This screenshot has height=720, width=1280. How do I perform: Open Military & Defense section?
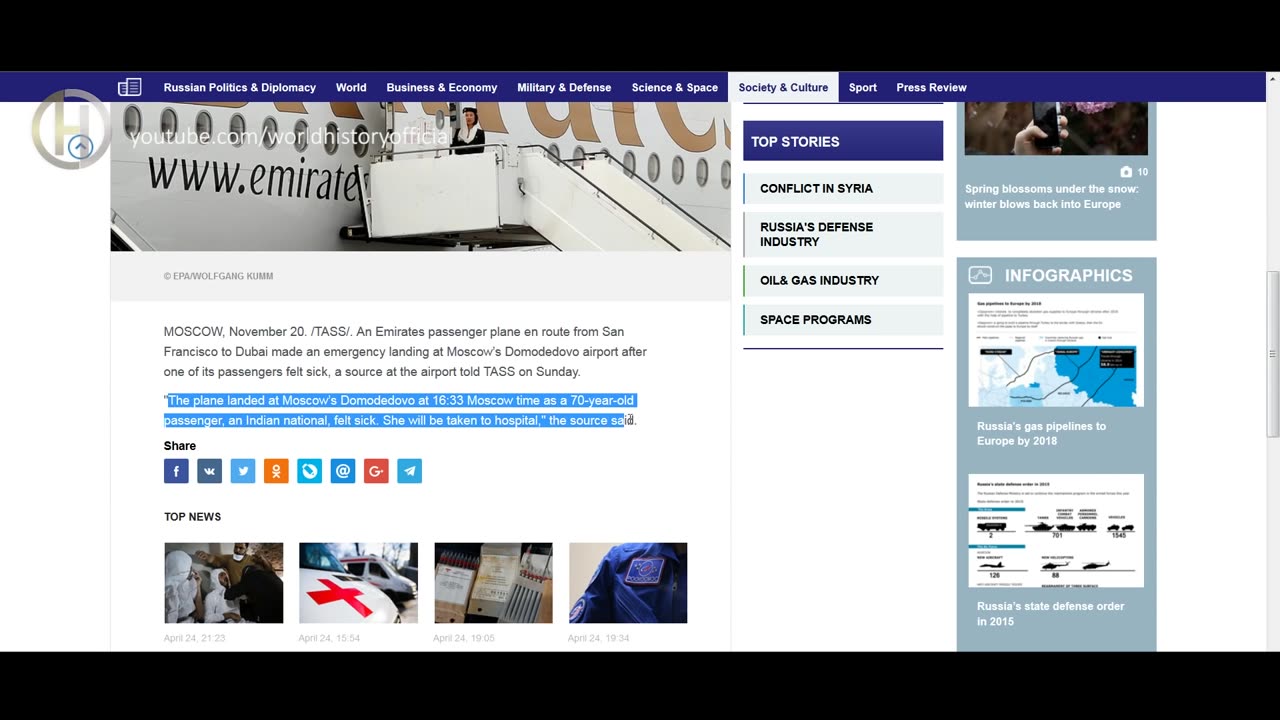(564, 87)
